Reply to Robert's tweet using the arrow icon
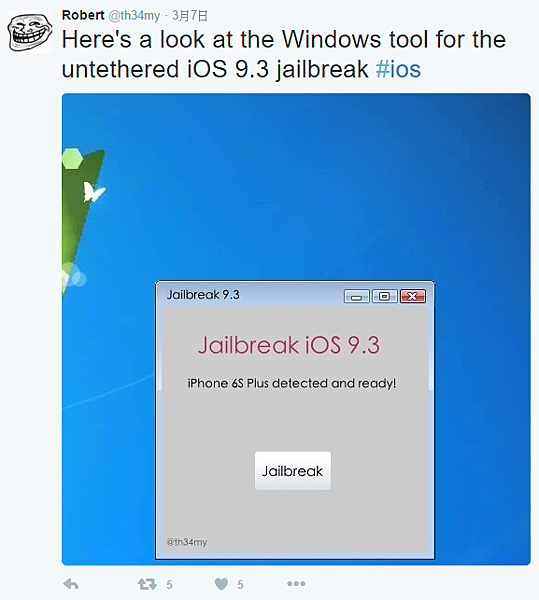Screen dimensions: 539x600 point(71,584)
